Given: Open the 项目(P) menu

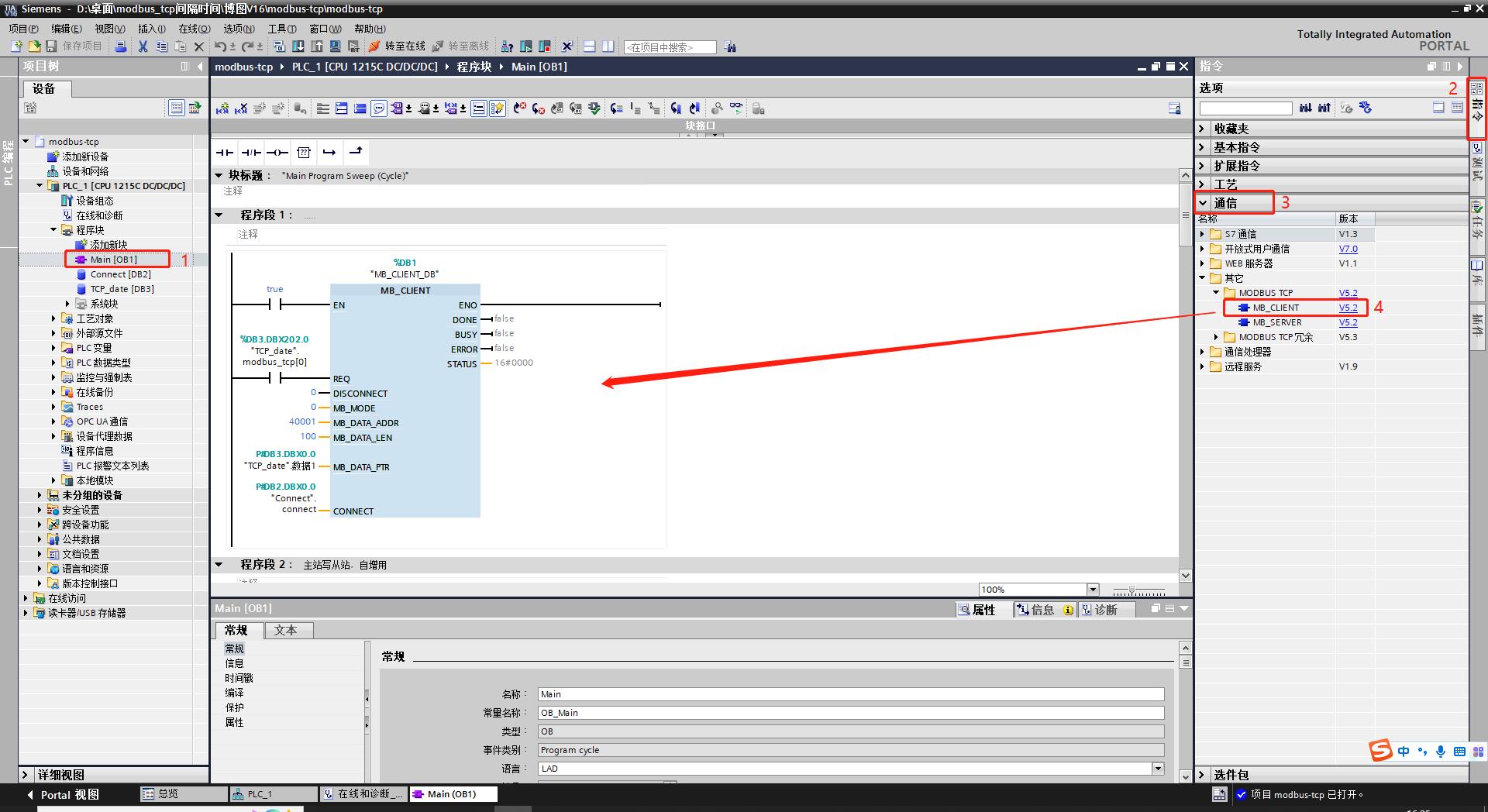Looking at the screenshot, I should pyautogui.click(x=23, y=29).
